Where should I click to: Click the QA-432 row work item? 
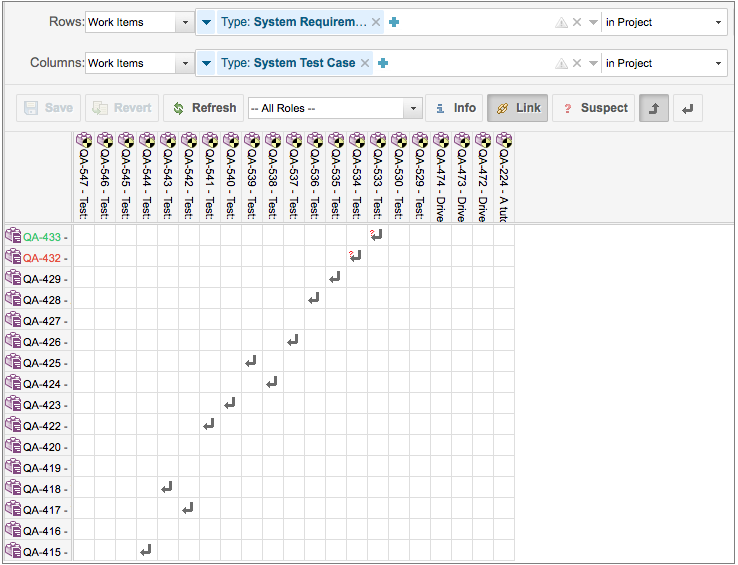click(41, 258)
